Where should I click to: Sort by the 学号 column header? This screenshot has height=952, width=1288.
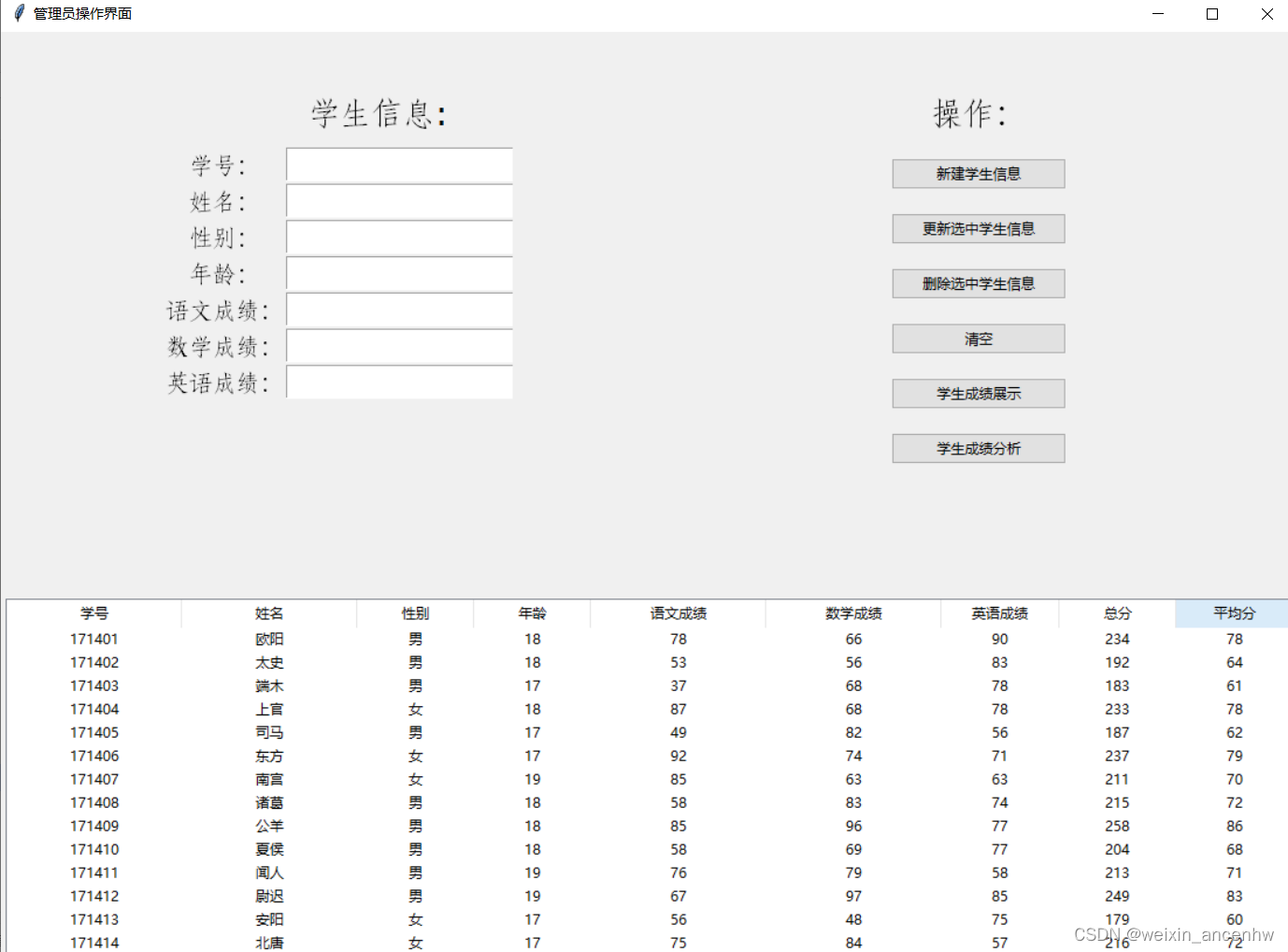[94, 613]
